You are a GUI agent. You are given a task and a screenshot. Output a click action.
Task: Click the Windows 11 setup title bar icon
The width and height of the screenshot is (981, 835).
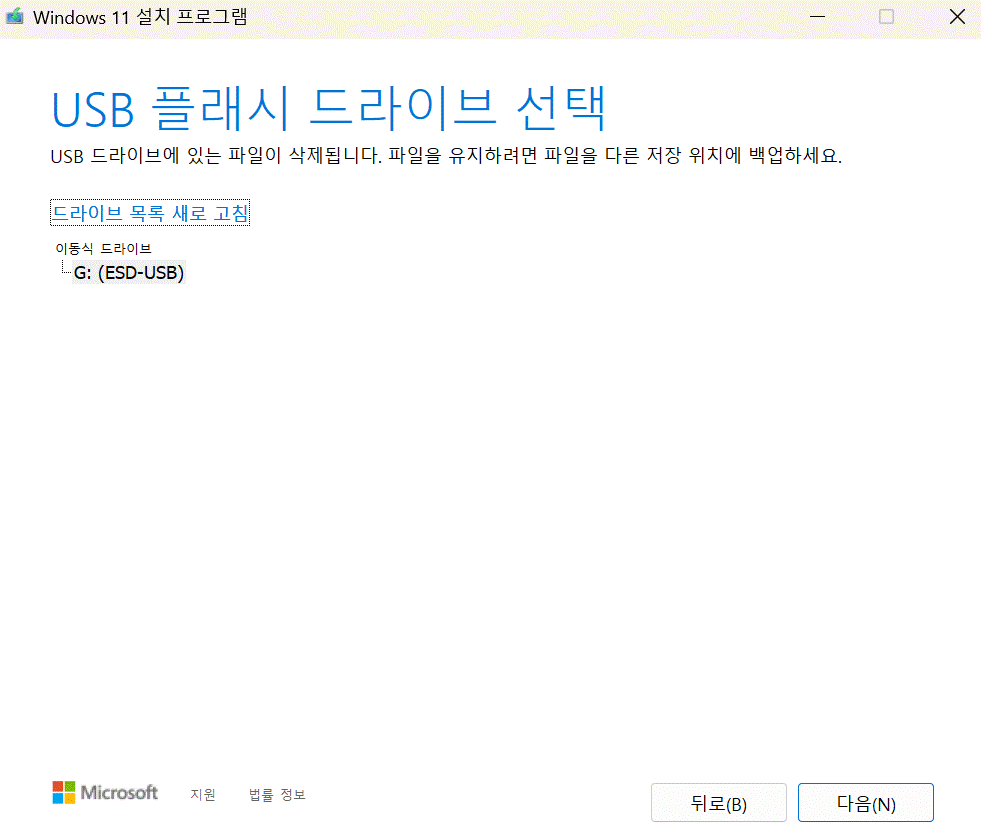(14, 16)
